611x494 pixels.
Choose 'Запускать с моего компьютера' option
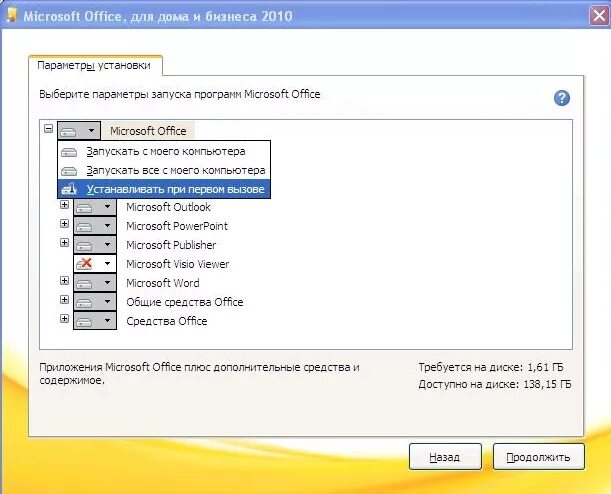(x=164, y=151)
